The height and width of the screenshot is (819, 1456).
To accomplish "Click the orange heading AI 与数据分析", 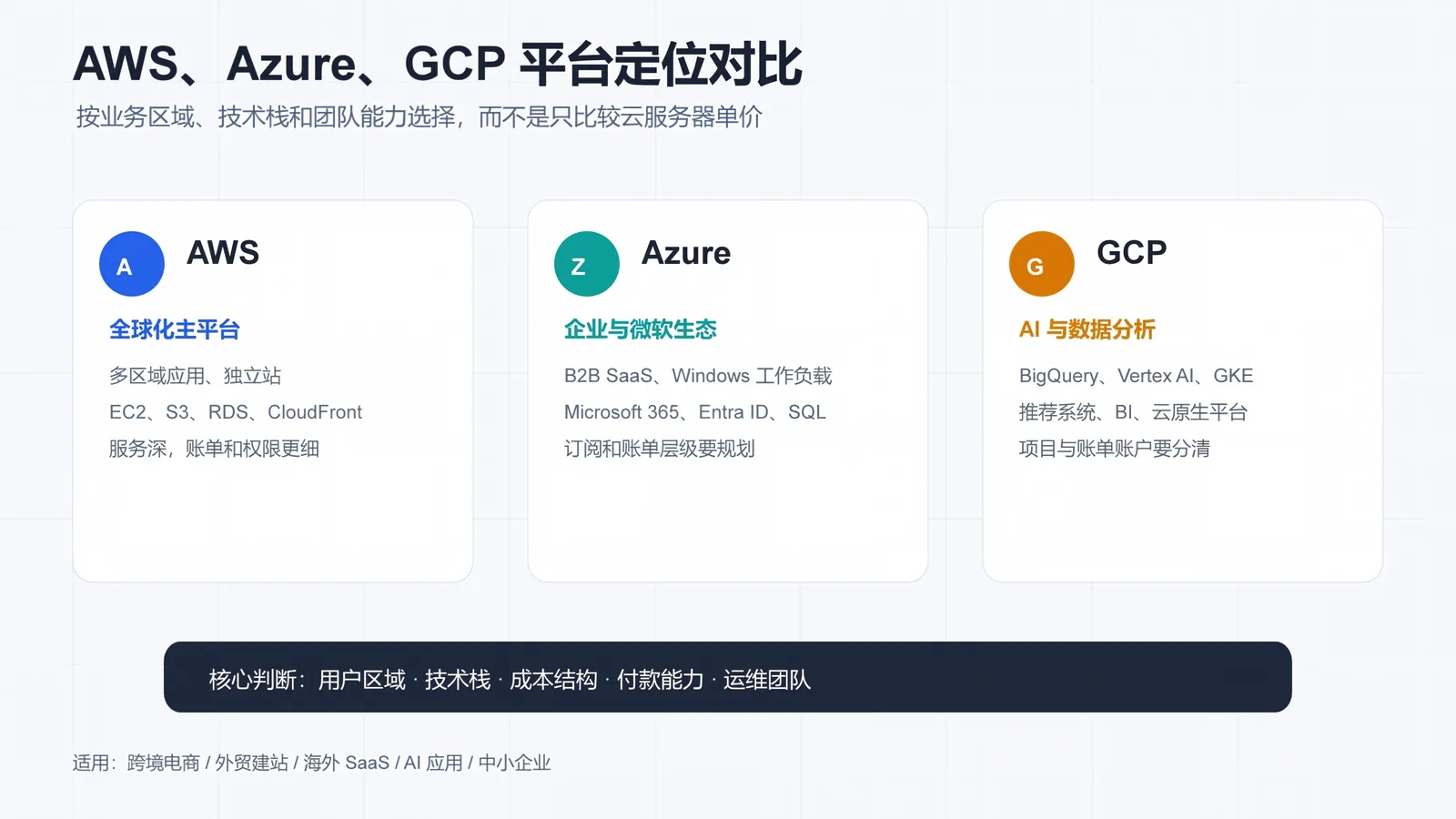I will pyautogui.click(x=1087, y=329).
